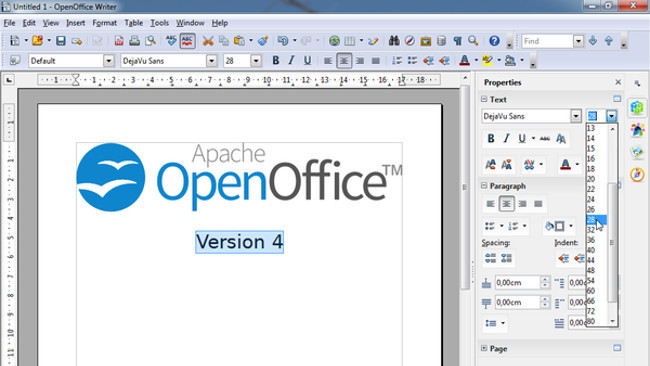This screenshot has width=650, height=366.
Task: Close the sidebar font size dropdown arrow
Action: 611,116
